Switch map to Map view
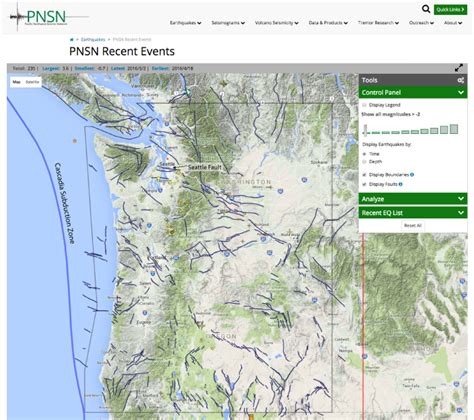 16,82
